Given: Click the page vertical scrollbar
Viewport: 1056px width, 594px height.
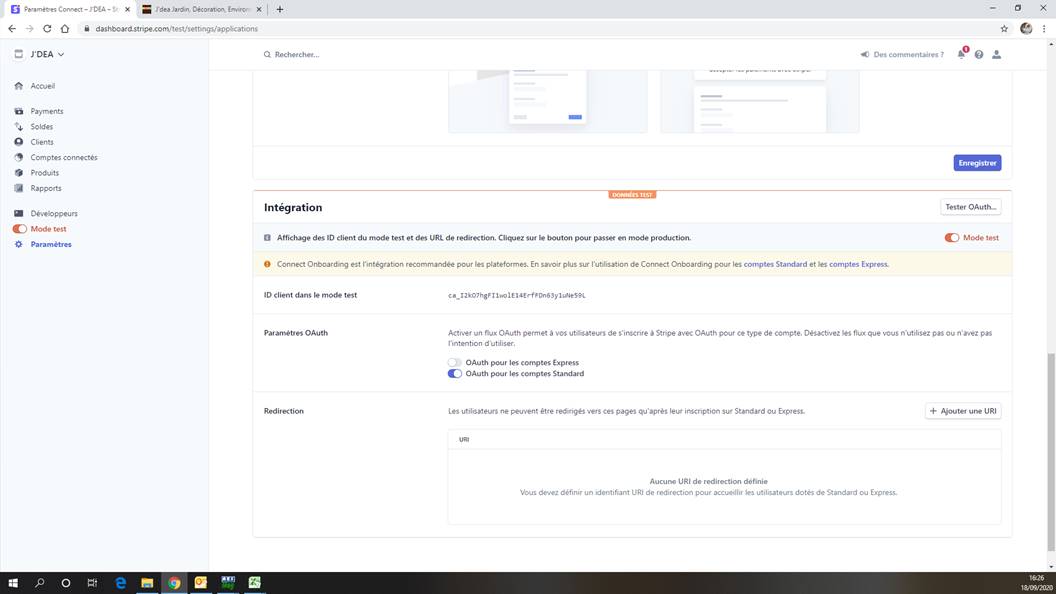Looking at the screenshot, I should pos(1051,451).
